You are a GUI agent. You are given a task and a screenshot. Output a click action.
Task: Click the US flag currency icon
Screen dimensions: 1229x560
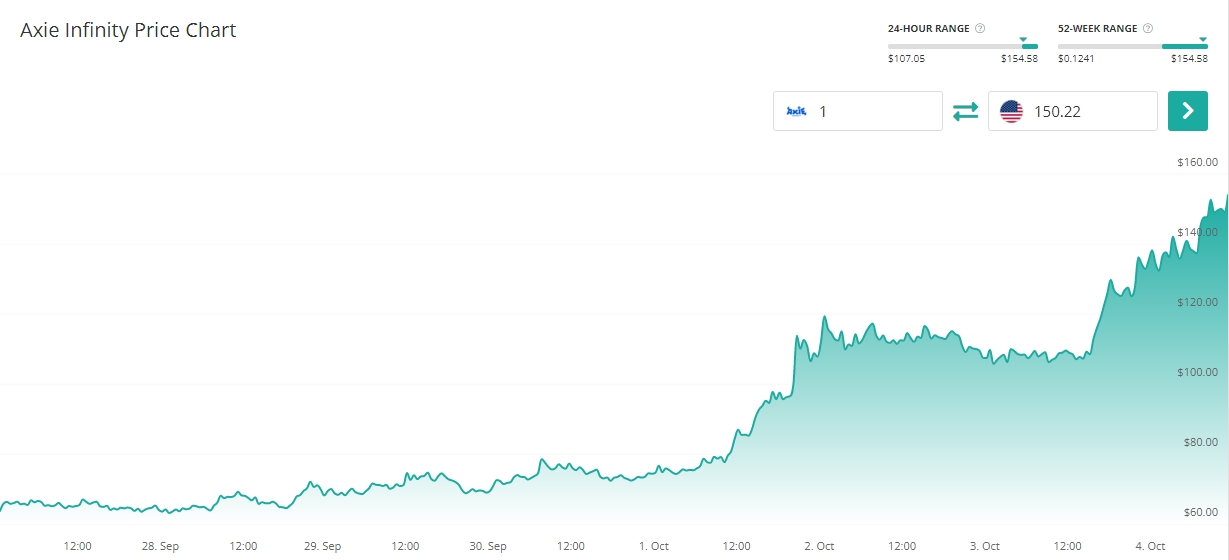click(x=1011, y=111)
